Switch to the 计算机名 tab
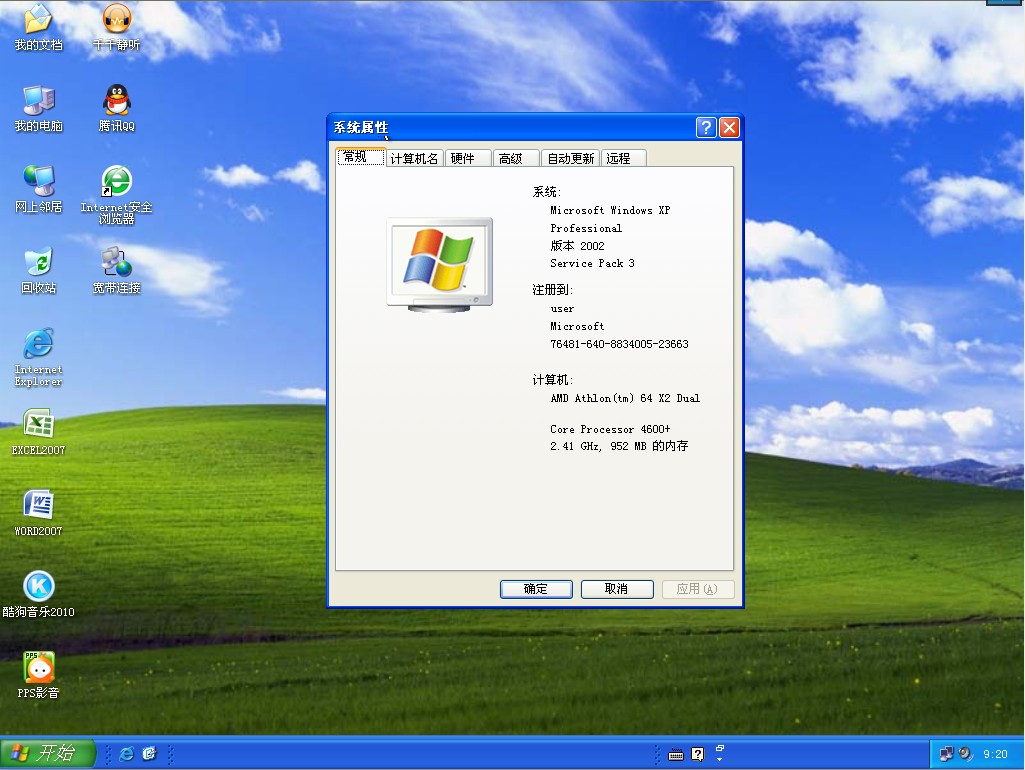The height and width of the screenshot is (770, 1025). [x=414, y=158]
